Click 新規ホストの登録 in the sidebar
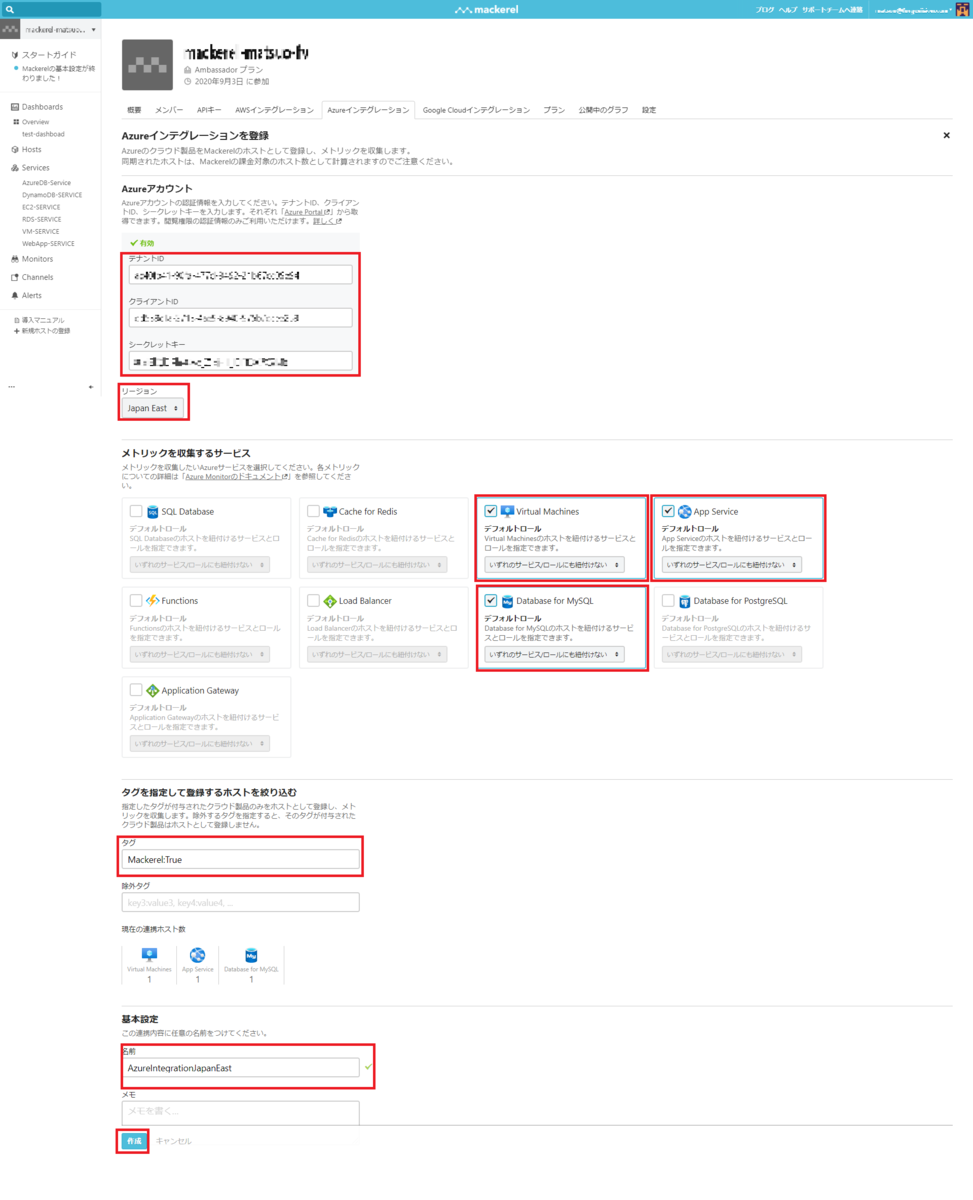The width and height of the screenshot is (973, 1200). [x=43, y=331]
